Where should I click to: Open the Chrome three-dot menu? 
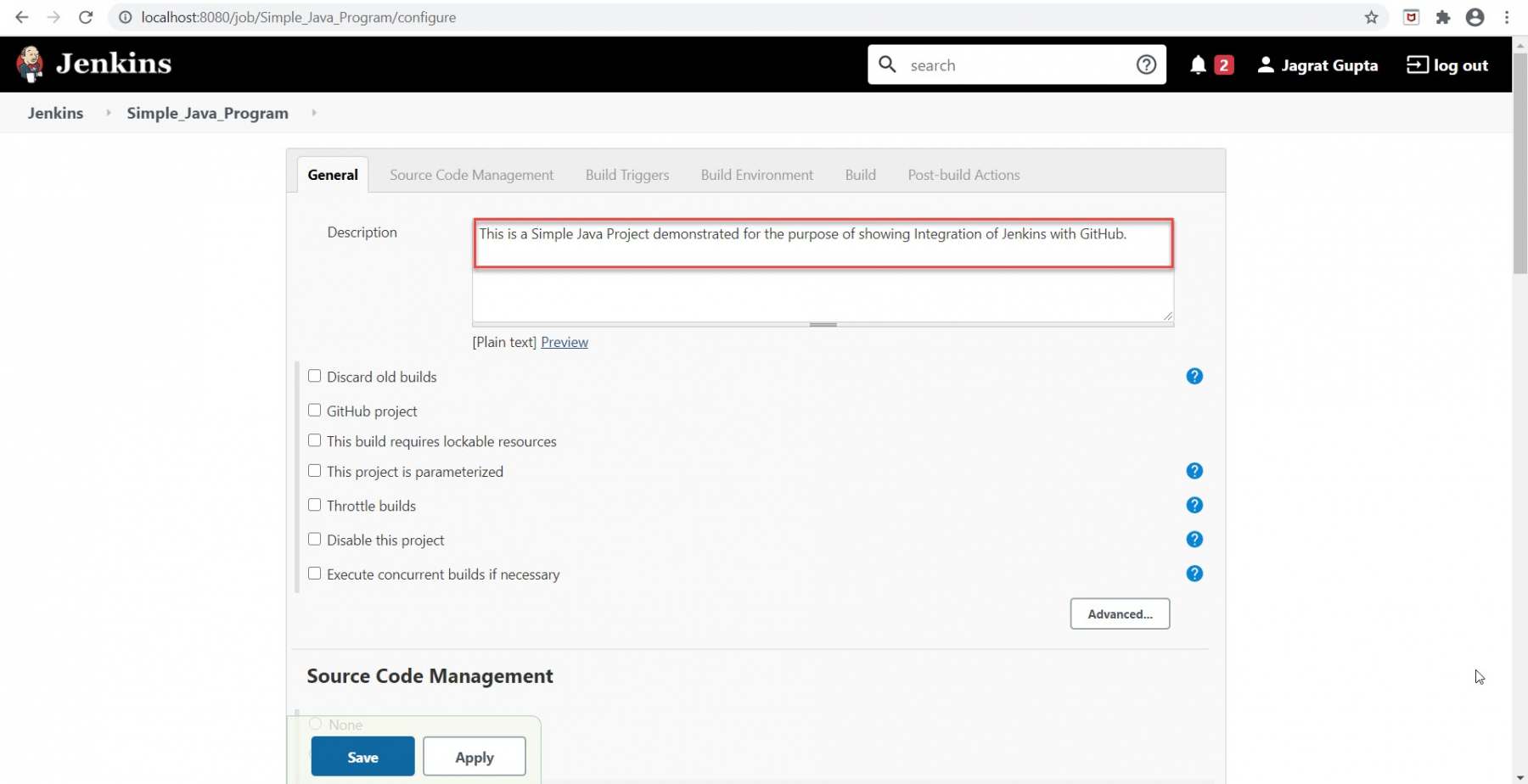(1508, 17)
